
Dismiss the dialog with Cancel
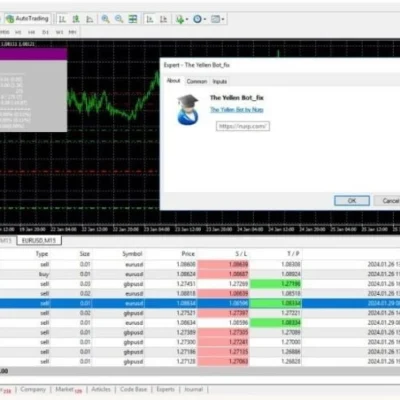click(x=388, y=201)
